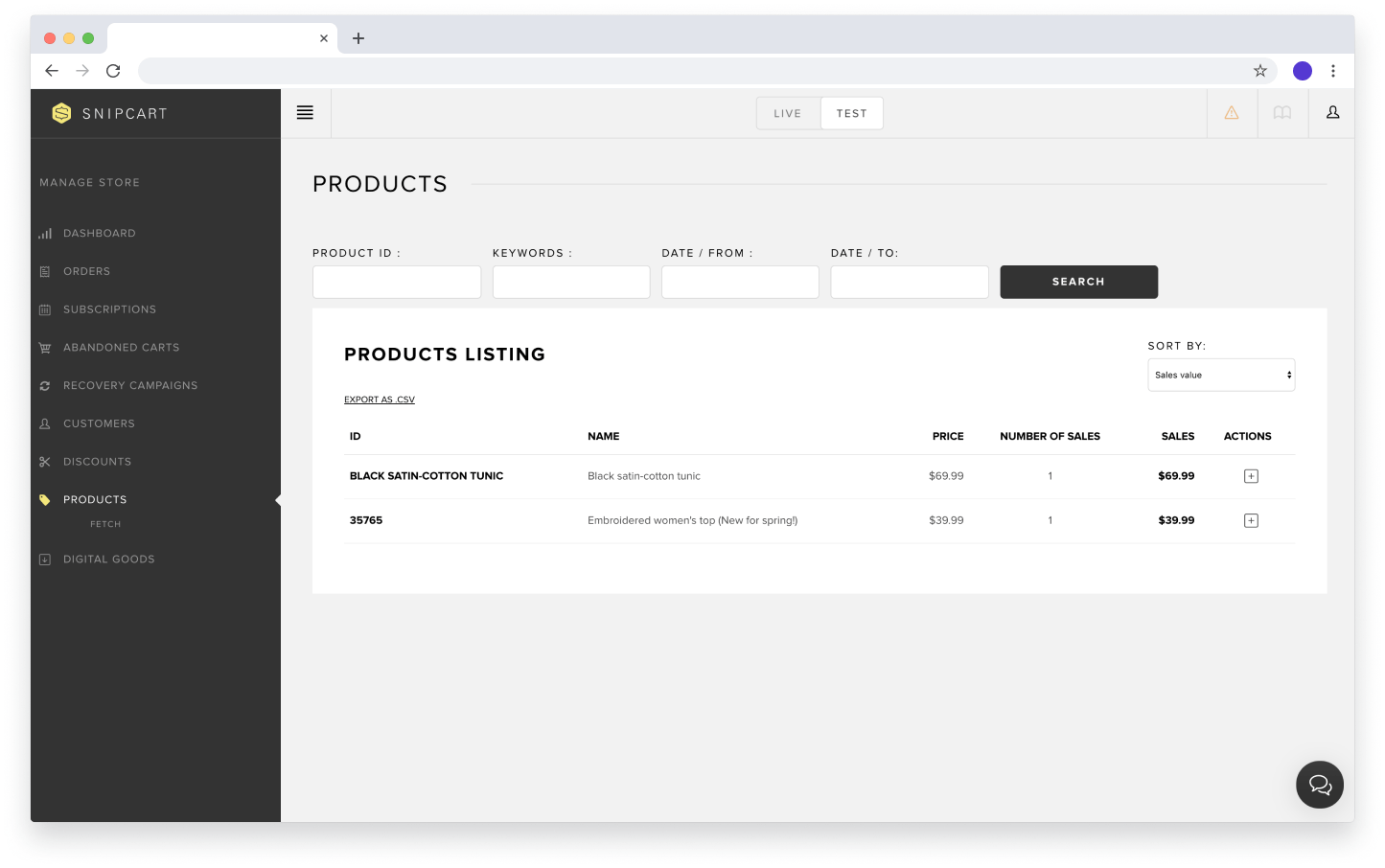Screen dimensions: 1385x868
Task: Keep TEST mode selected
Action: pyautogui.click(x=851, y=112)
